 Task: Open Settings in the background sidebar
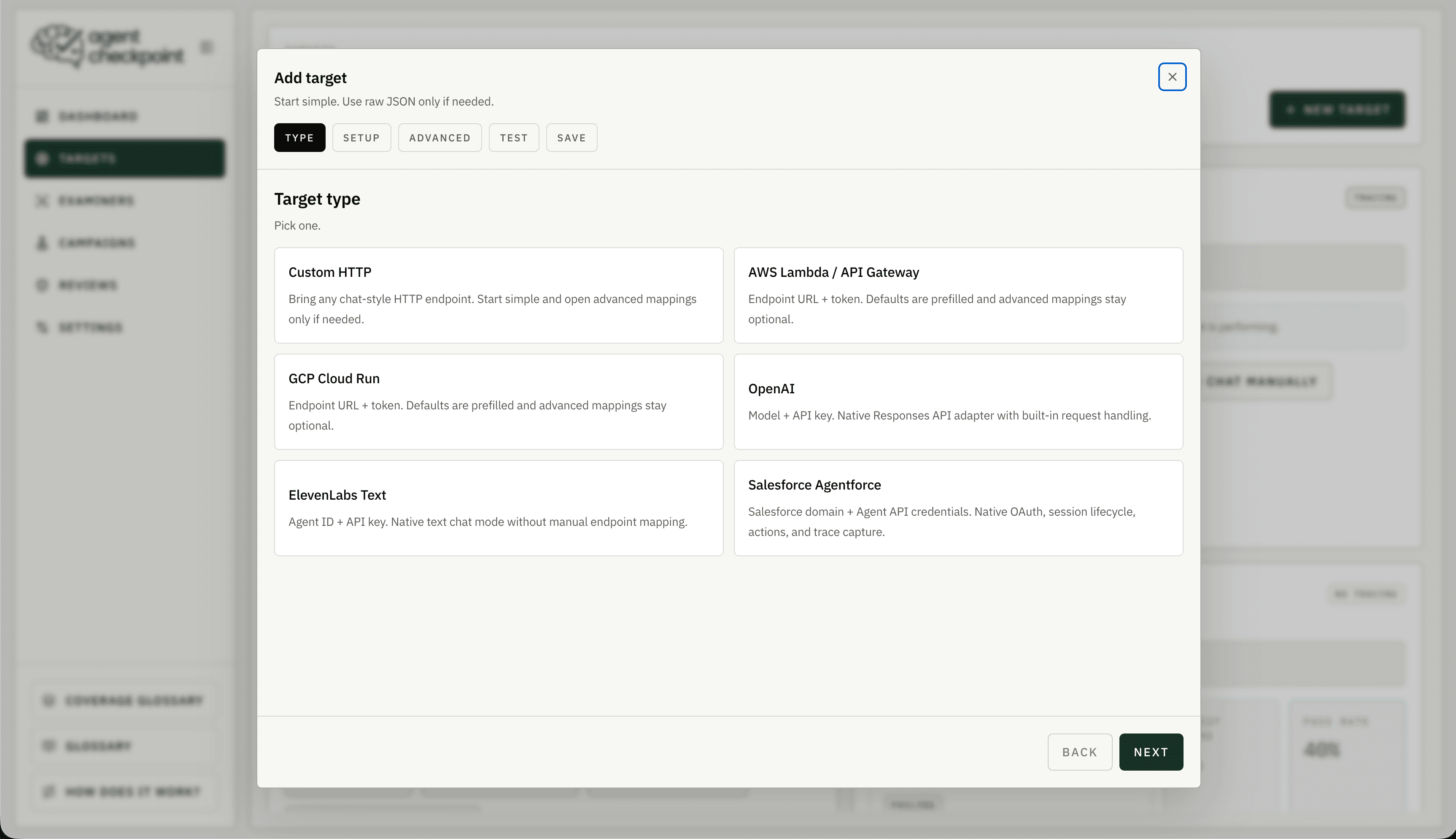coord(124,327)
